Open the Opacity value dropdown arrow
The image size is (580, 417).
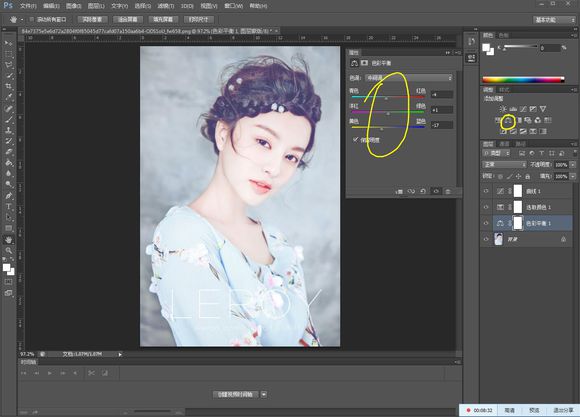tap(573, 164)
